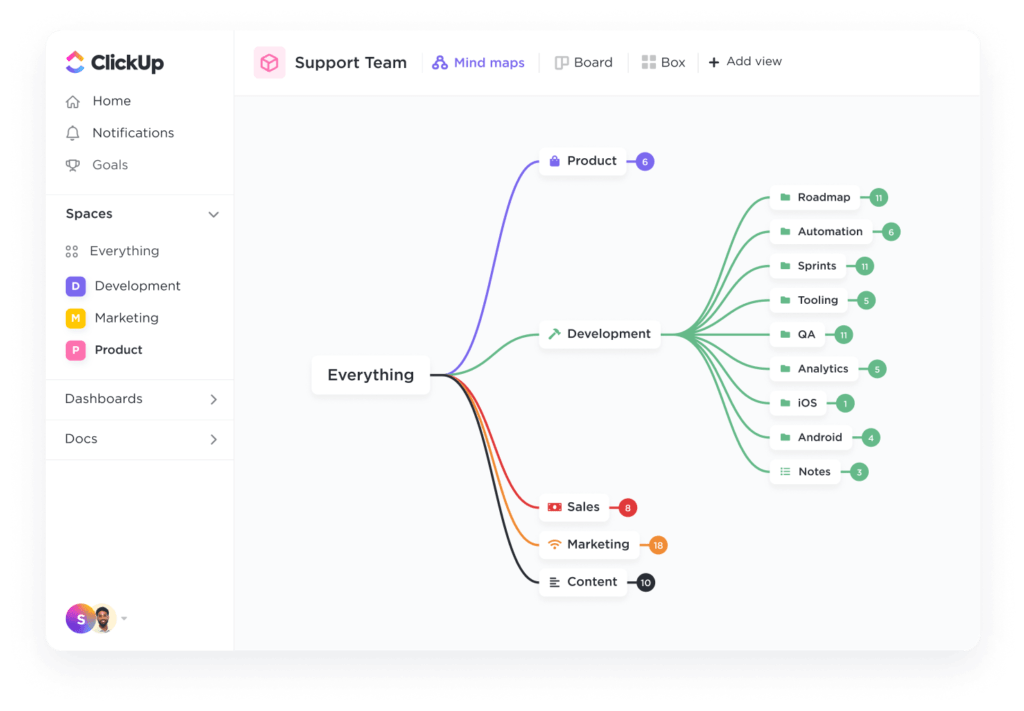Click the ClickUp logo icon
This screenshot has width=1024, height=711.
[x=74, y=62]
